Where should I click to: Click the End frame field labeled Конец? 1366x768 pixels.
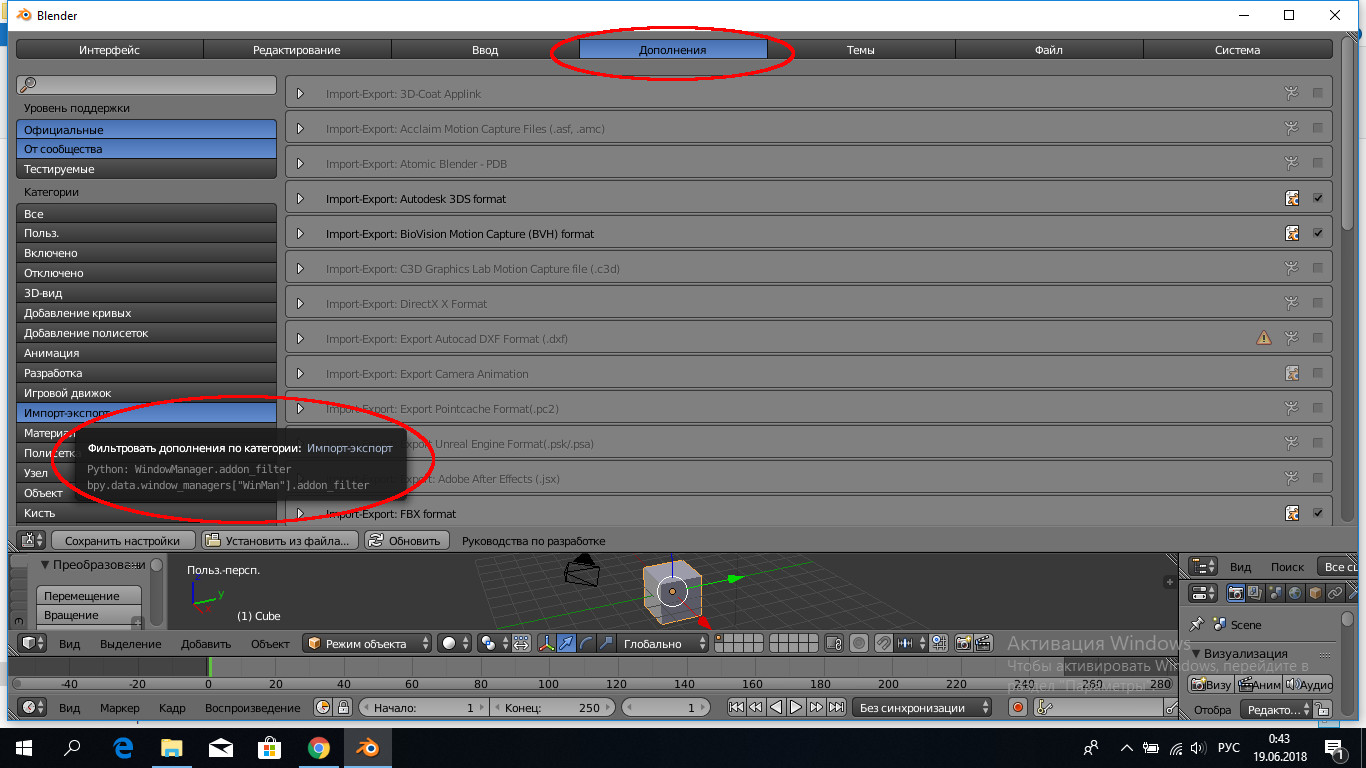[552, 707]
